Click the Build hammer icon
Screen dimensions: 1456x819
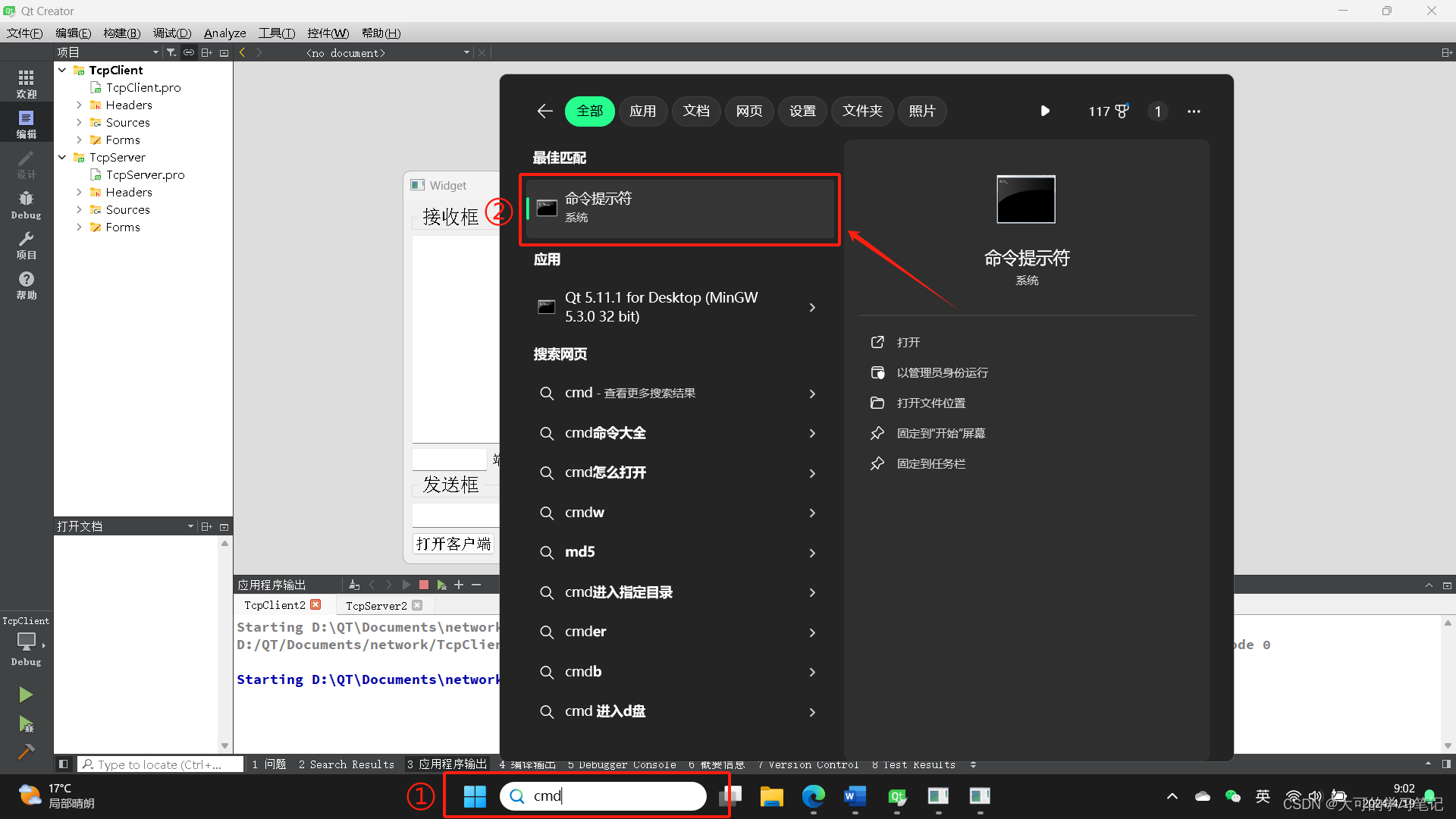pyautogui.click(x=26, y=752)
